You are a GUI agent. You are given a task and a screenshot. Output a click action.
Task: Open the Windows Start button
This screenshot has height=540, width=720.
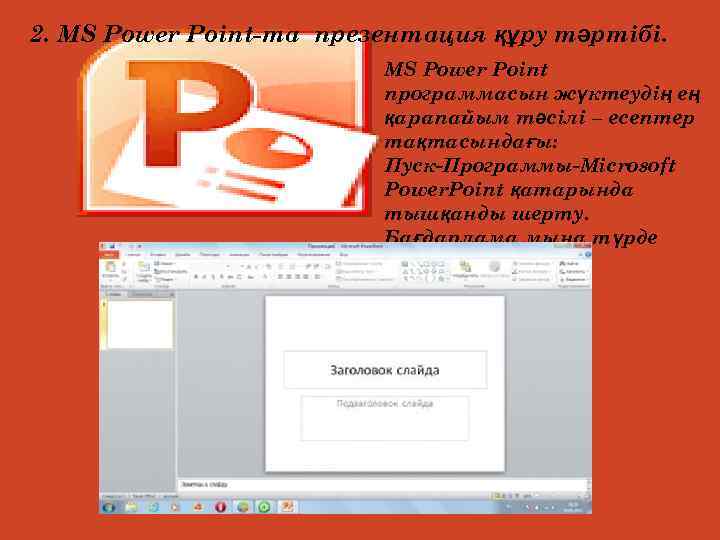[108, 507]
